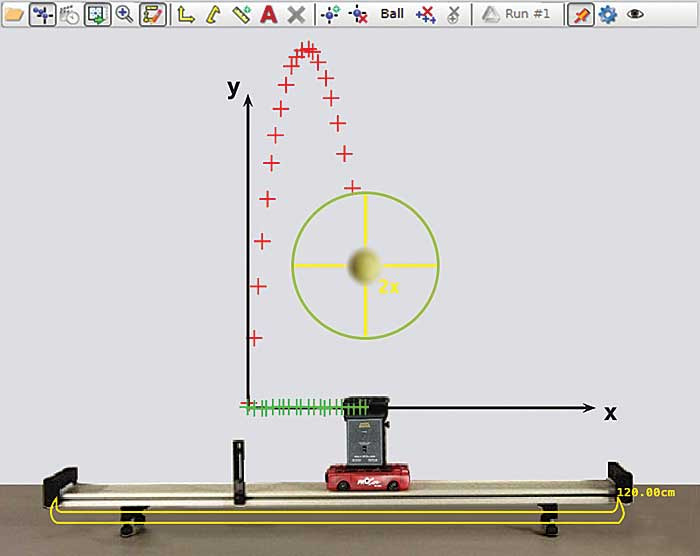
Task: Open the frame timing clock tool
Action: point(70,14)
